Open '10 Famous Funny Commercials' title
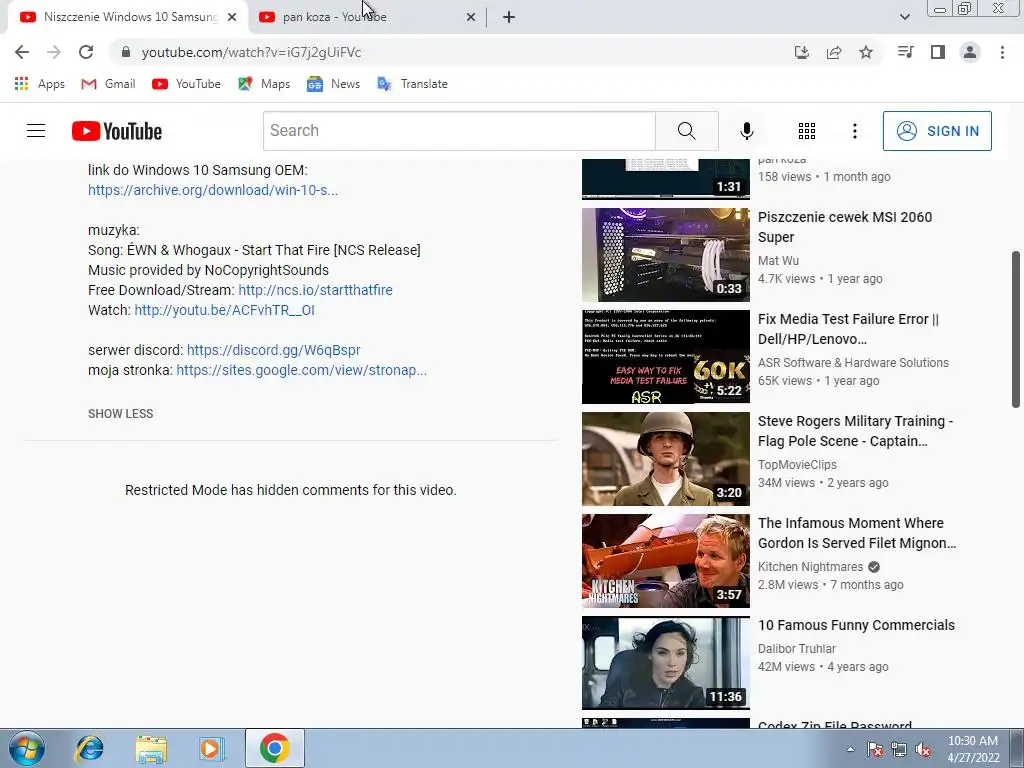The height and width of the screenshot is (768, 1024). pos(856,625)
